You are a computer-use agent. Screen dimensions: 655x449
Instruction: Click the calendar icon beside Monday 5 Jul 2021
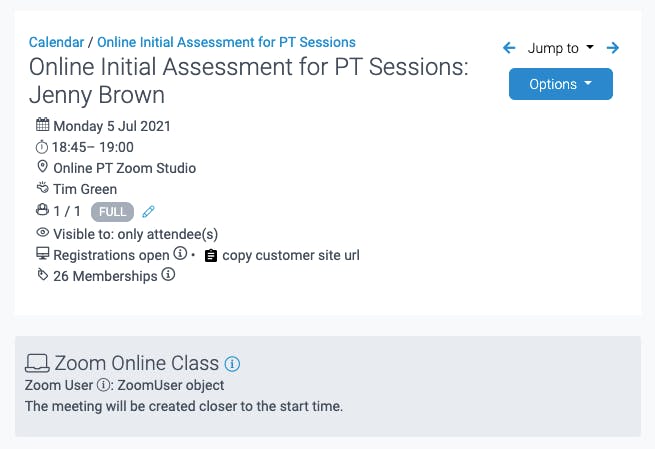point(43,124)
